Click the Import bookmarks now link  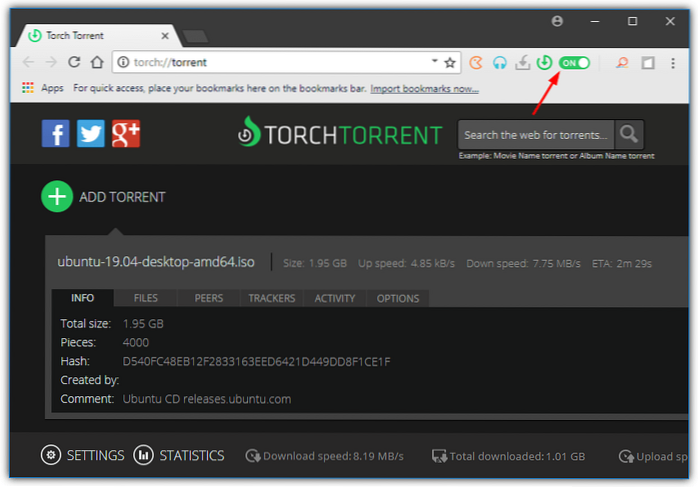point(424,88)
